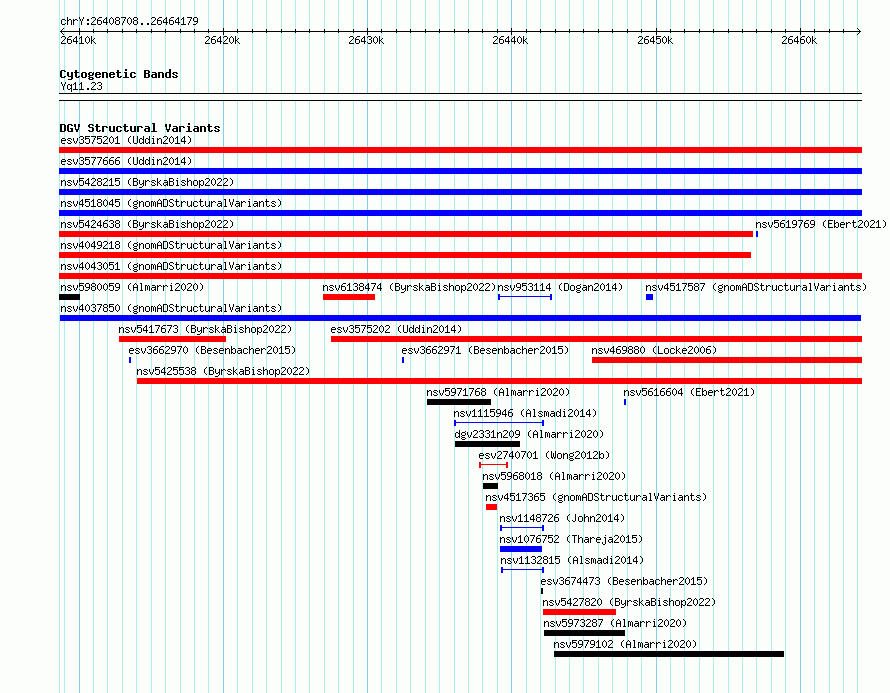Click the ruler's right arrow end

point(859,31)
